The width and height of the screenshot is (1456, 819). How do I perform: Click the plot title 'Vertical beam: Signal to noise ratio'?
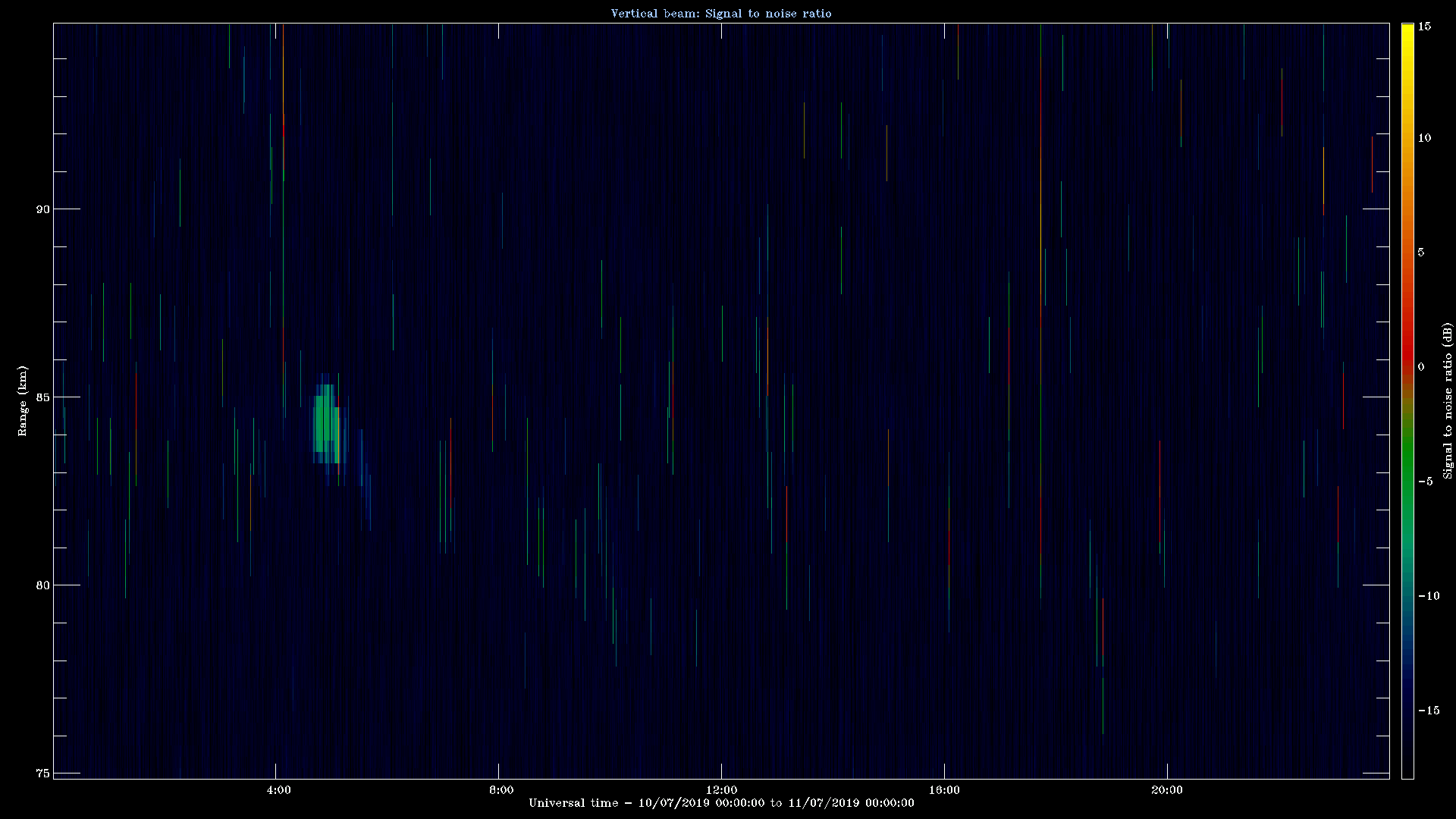721,14
